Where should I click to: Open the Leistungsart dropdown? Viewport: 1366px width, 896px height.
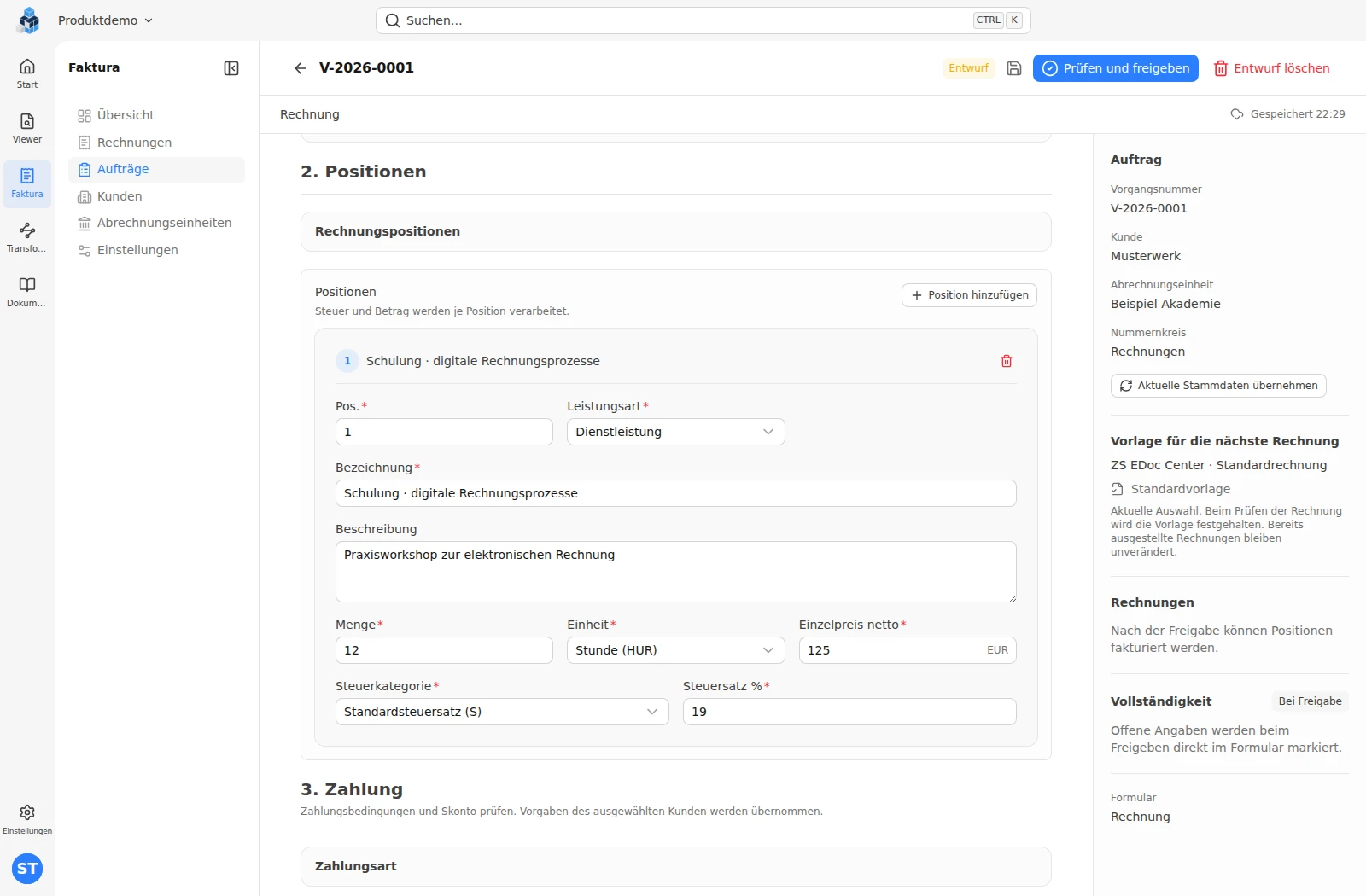(x=676, y=432)
